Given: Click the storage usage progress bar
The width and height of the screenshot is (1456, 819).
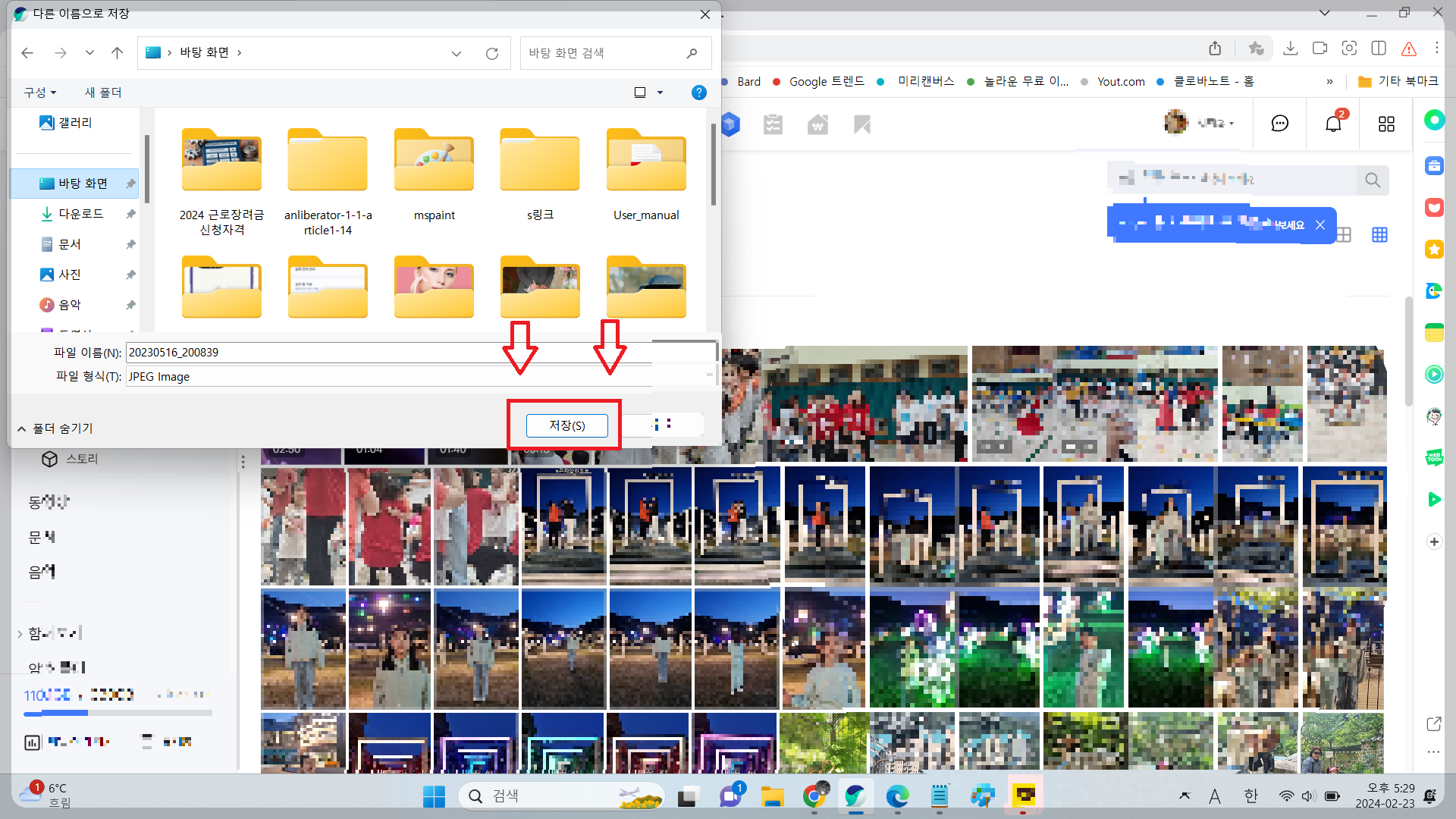Looking at the screenshot, I should (118, 714).
